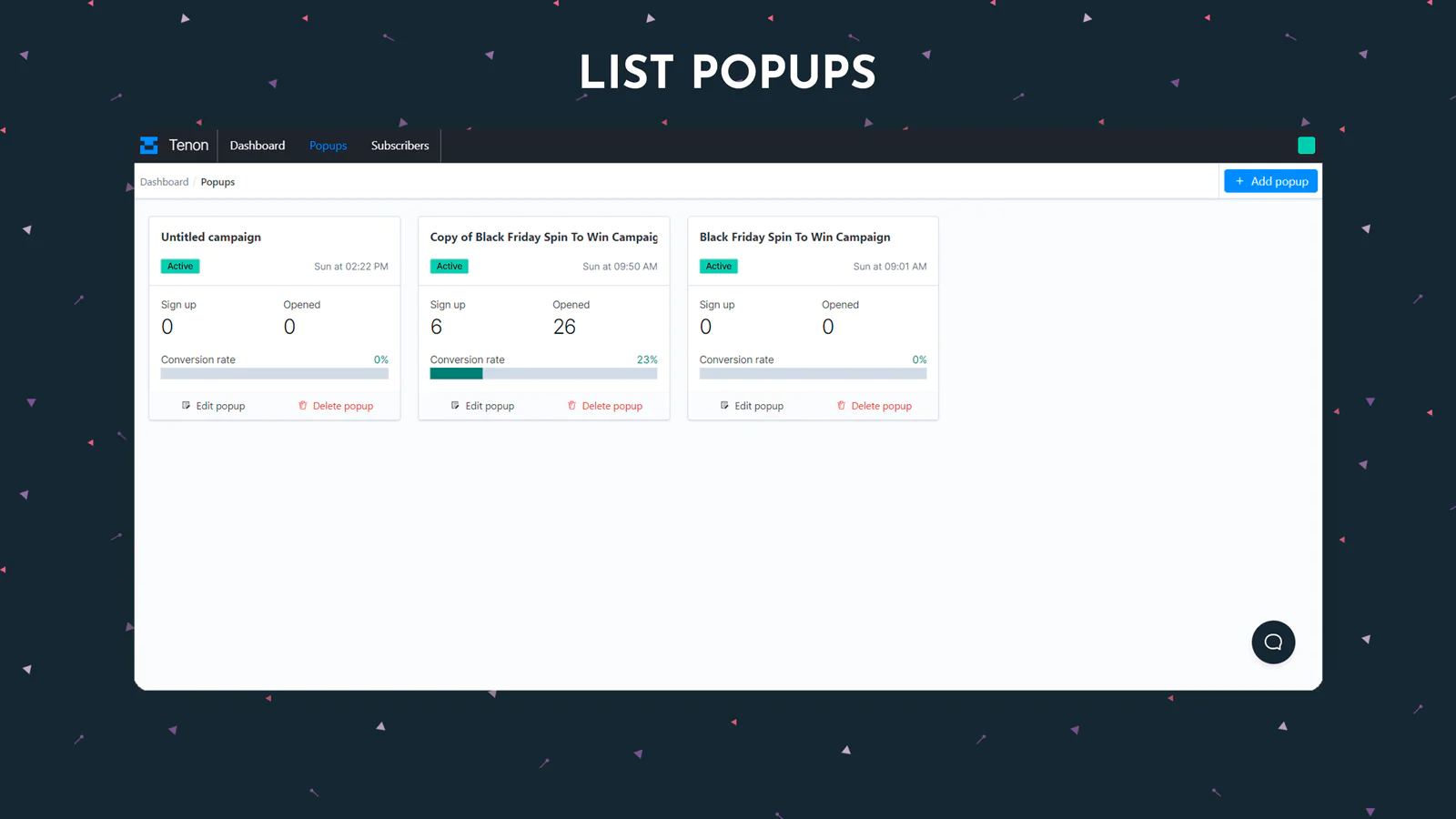Screen dimensions: 1456x819
Task: Click trash icon on Black Friday Spin To Win Campaign card
Action: (x=841, y=406)
